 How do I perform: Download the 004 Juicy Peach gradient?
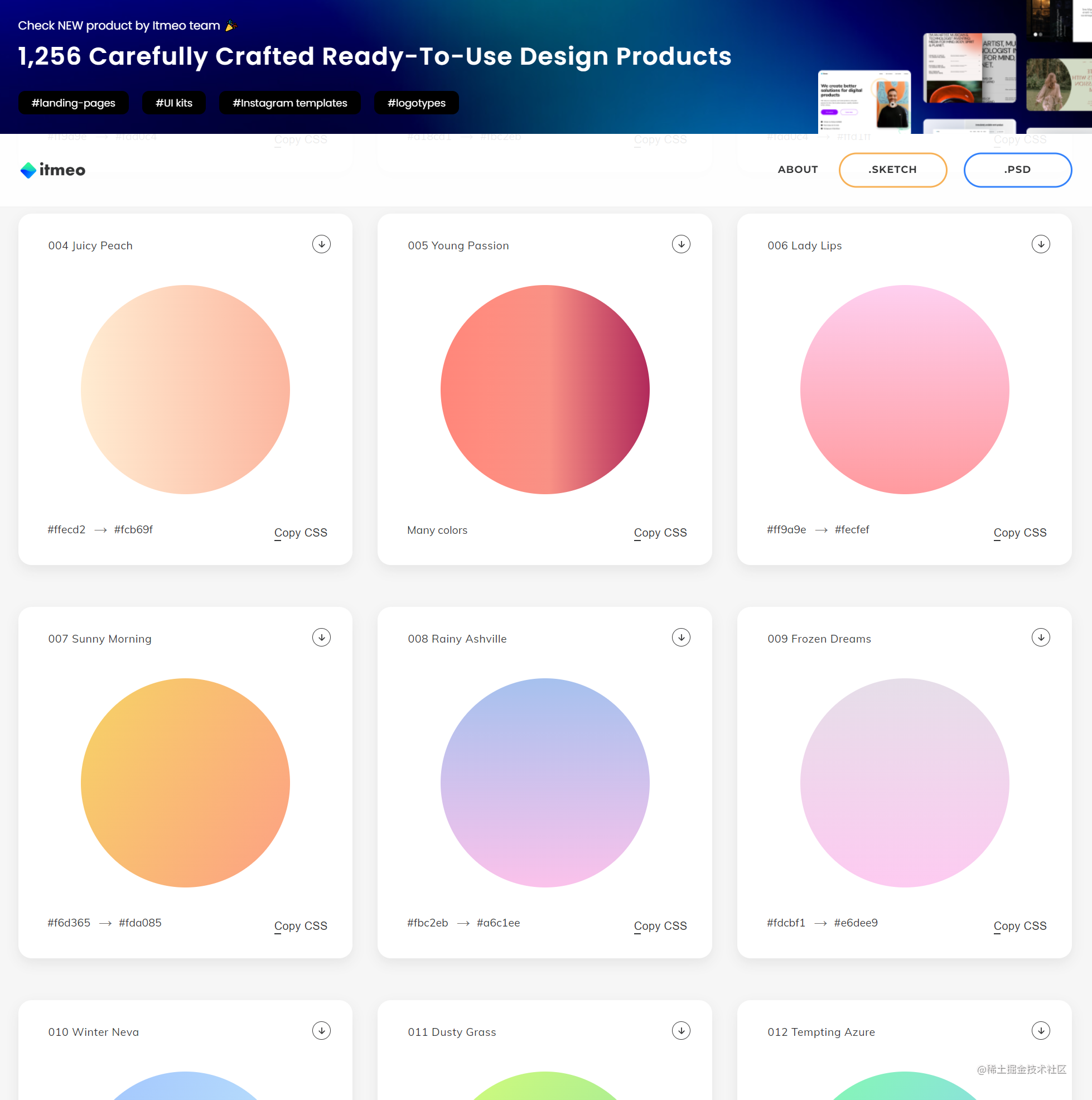[x=321, y=244]
